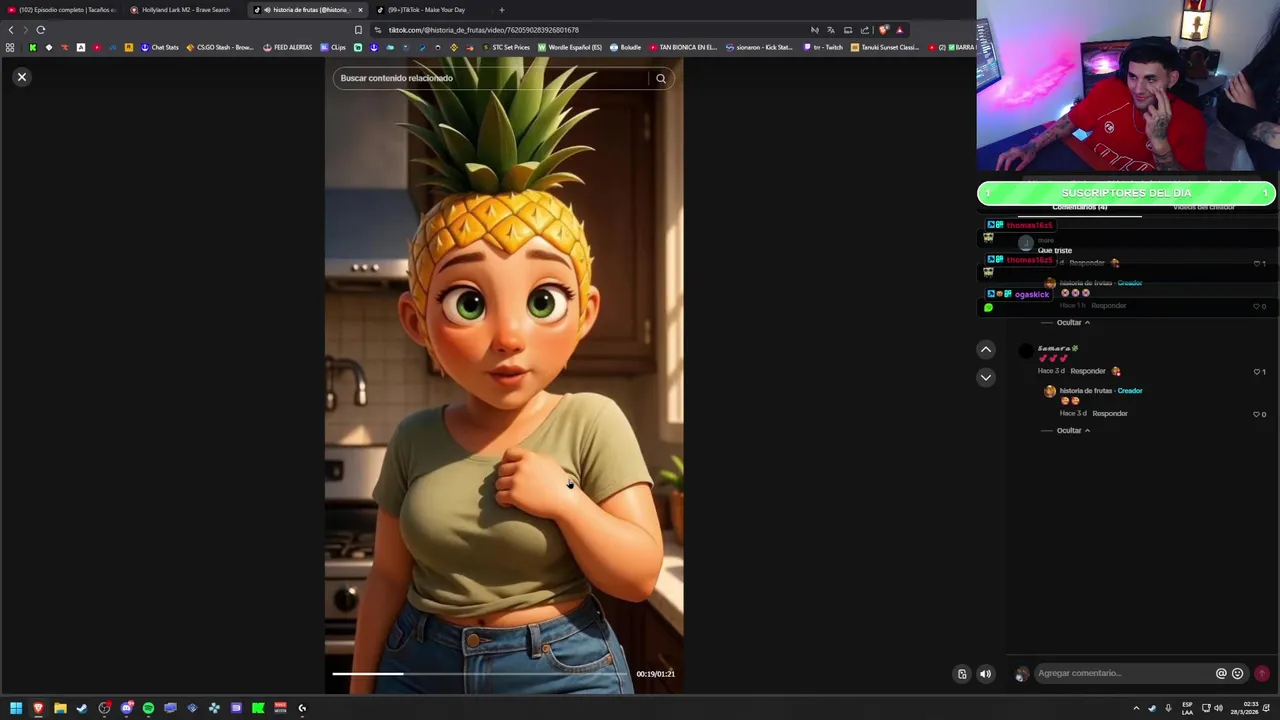Like Samara's comment with the heart
The image size is (1280, 720).
click(1258, 371)
